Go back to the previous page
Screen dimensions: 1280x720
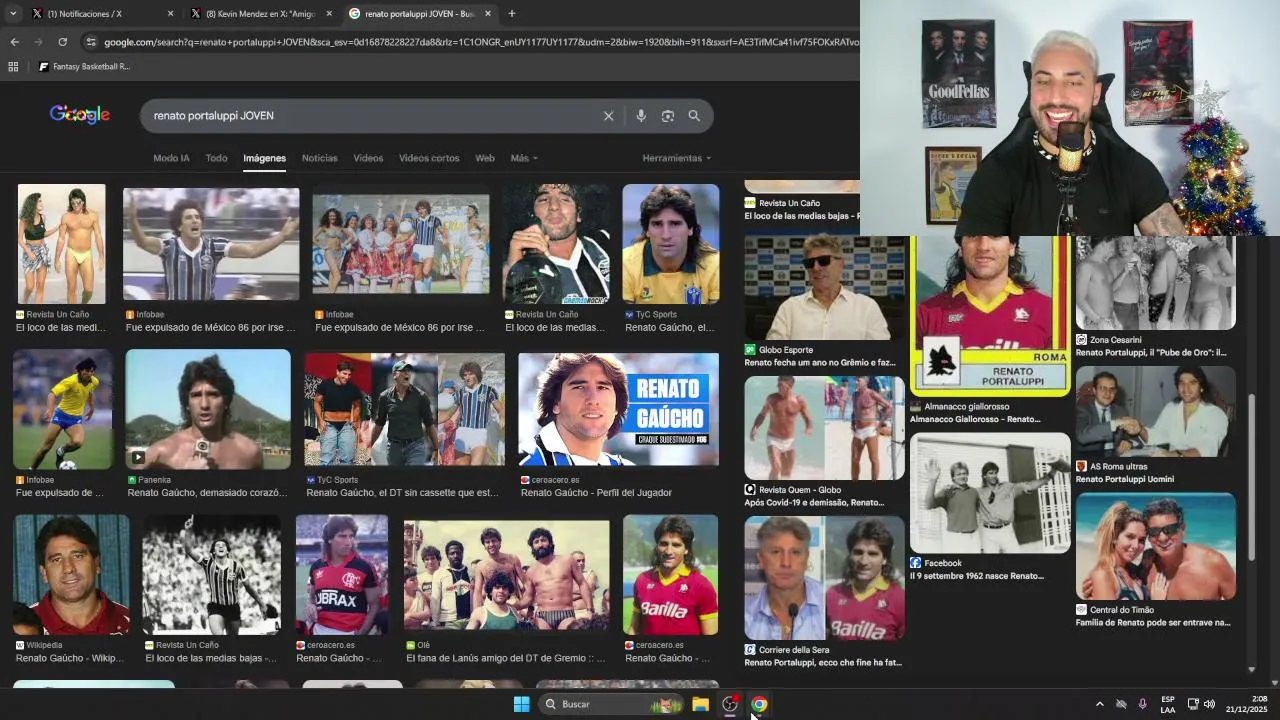[x=14, y=42]
